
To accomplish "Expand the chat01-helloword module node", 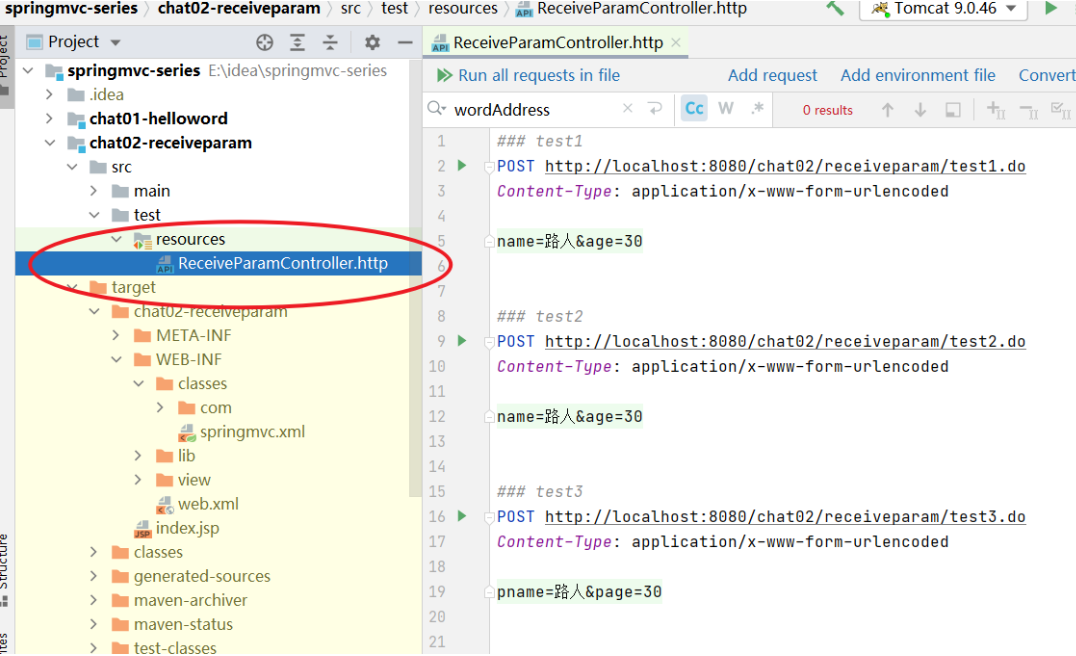I will coord(50,118).
